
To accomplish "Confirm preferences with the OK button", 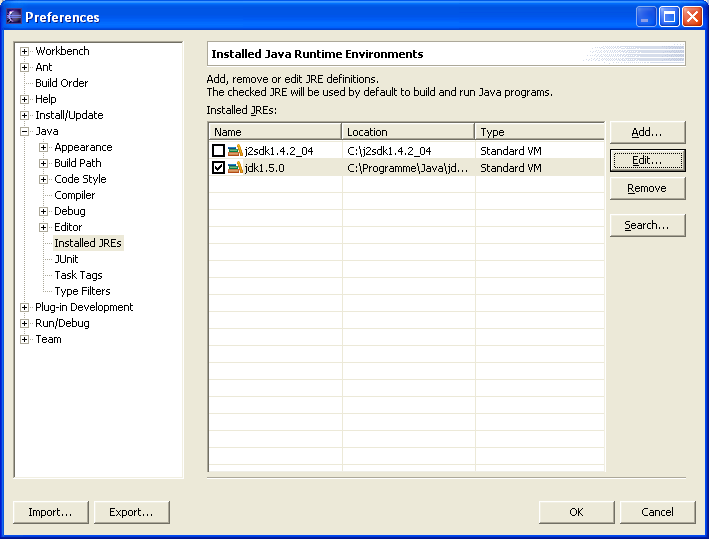I will (577, 512).
